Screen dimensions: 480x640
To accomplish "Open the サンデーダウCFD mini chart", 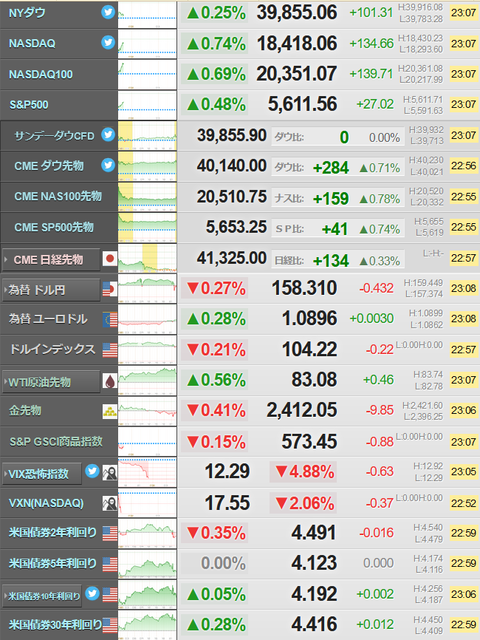I will [147, 136].
